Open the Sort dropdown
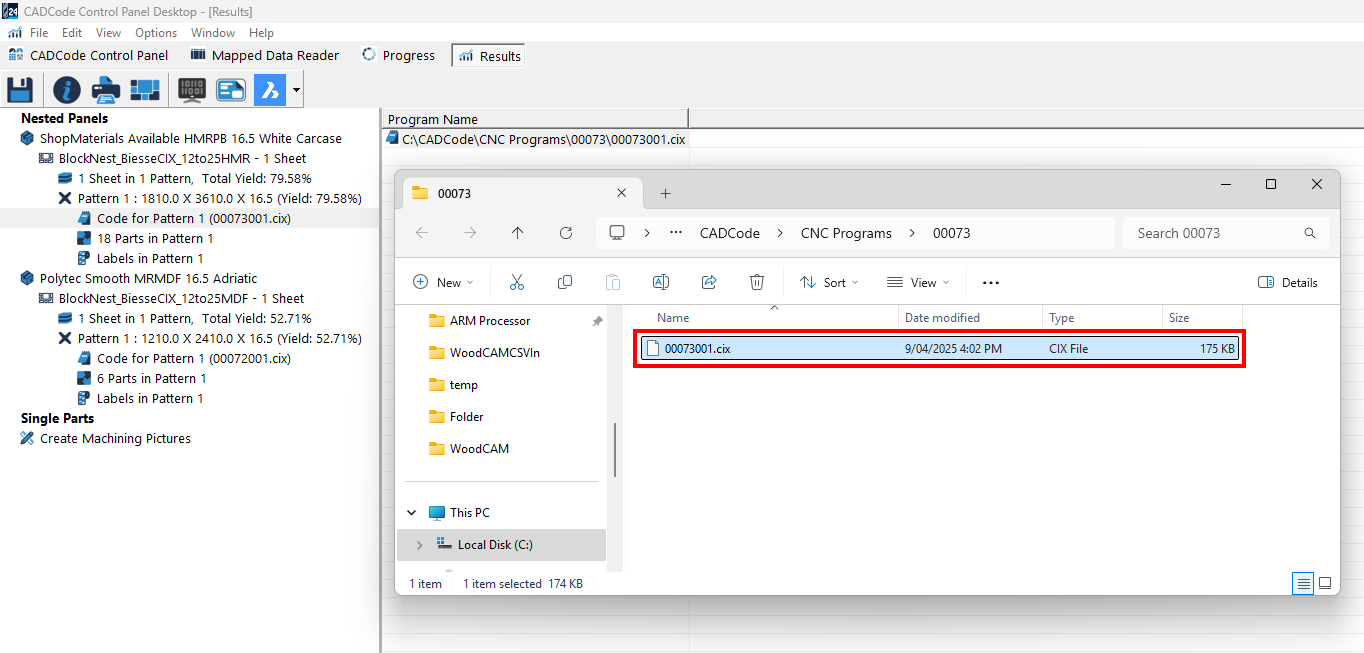 click(829, 283)
